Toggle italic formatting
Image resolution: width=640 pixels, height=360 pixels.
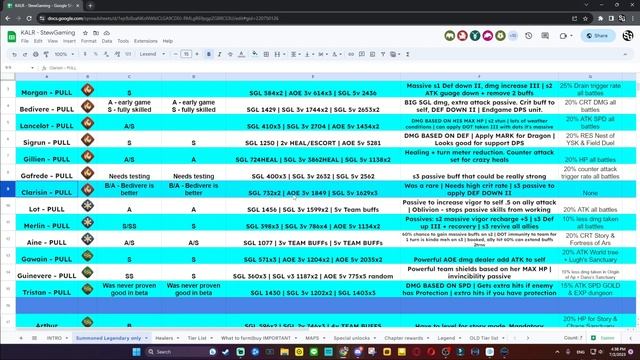tap(219, 54)
